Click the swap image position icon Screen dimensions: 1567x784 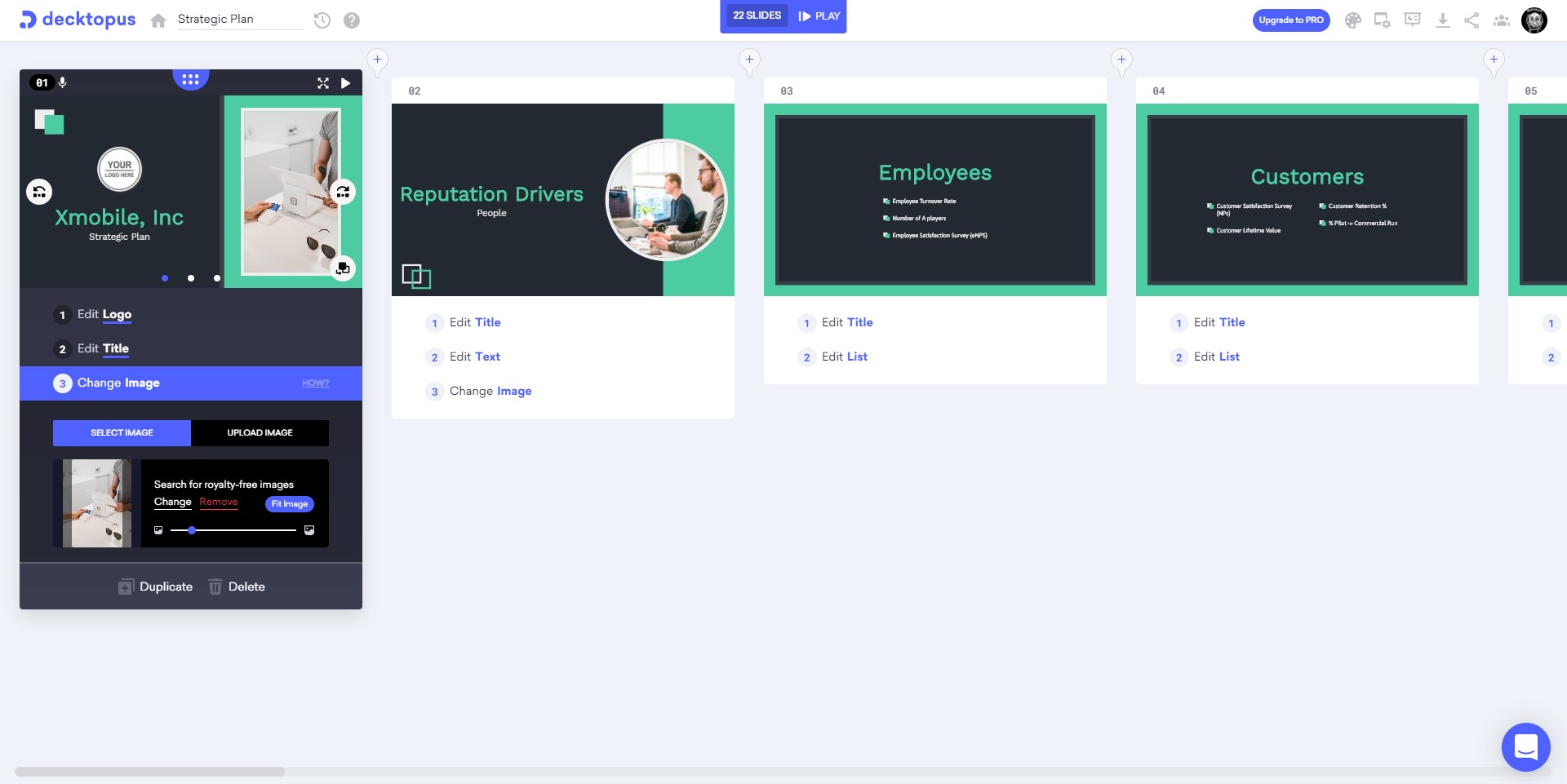pos(343,268)
